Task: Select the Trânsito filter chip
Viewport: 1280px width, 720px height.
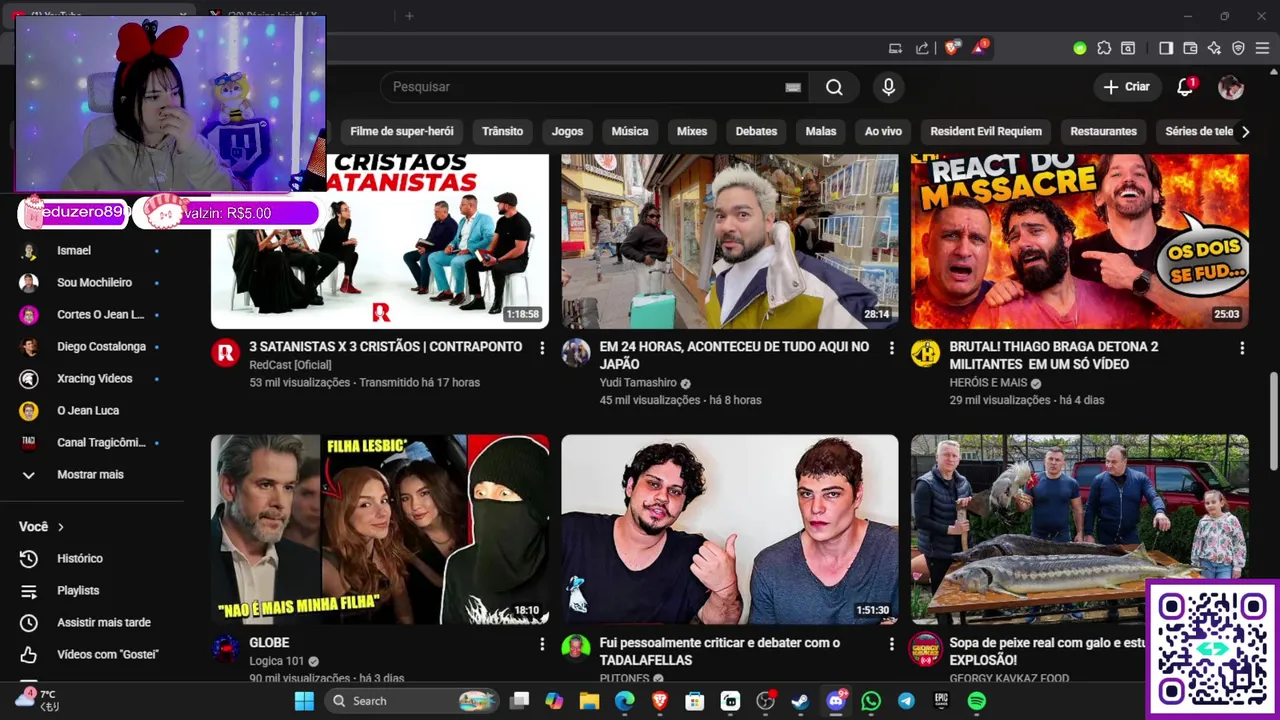Action: (x=502, y=131)
